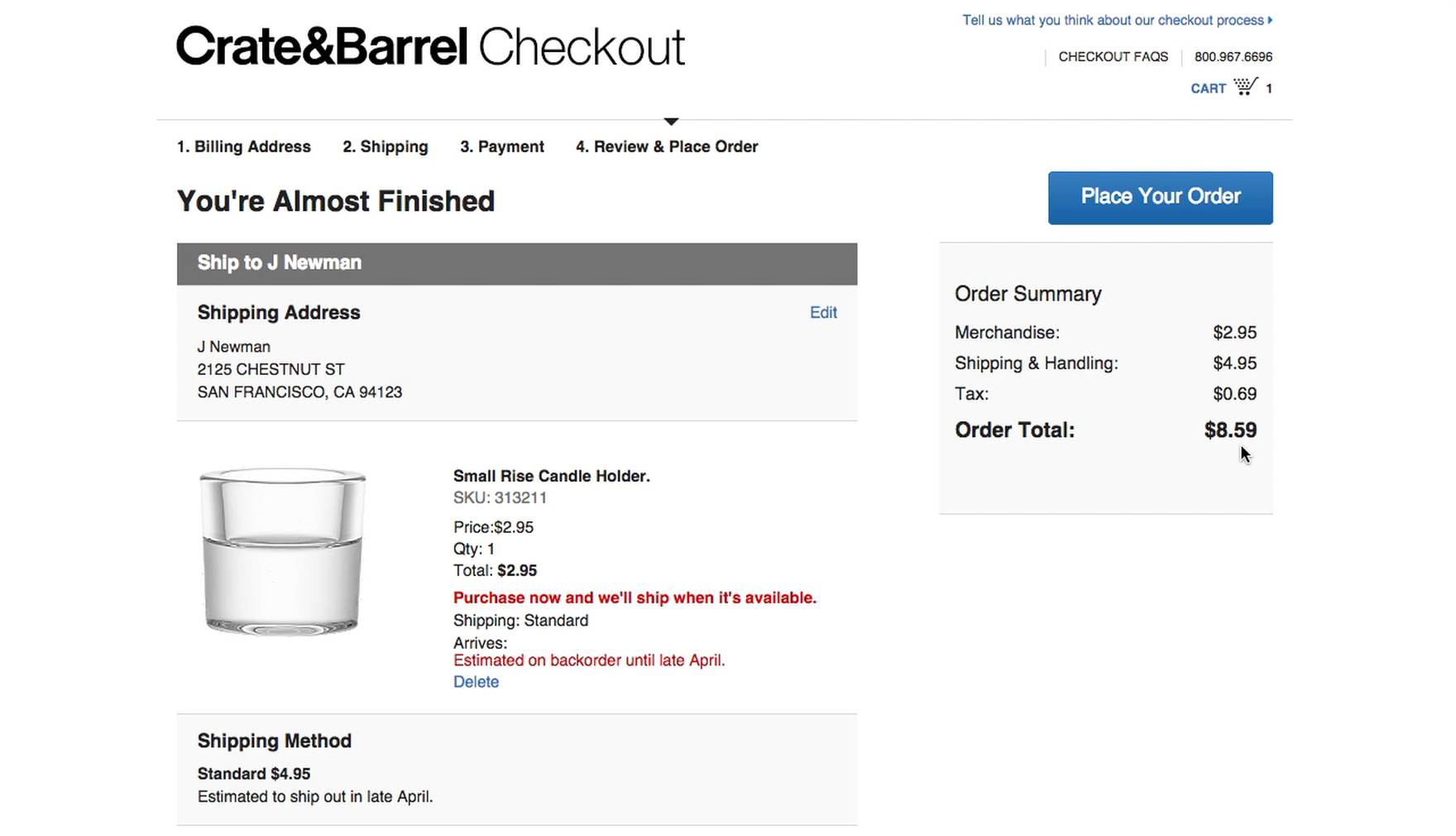Expand the Shipping Method section

click(x=274, y=741)
